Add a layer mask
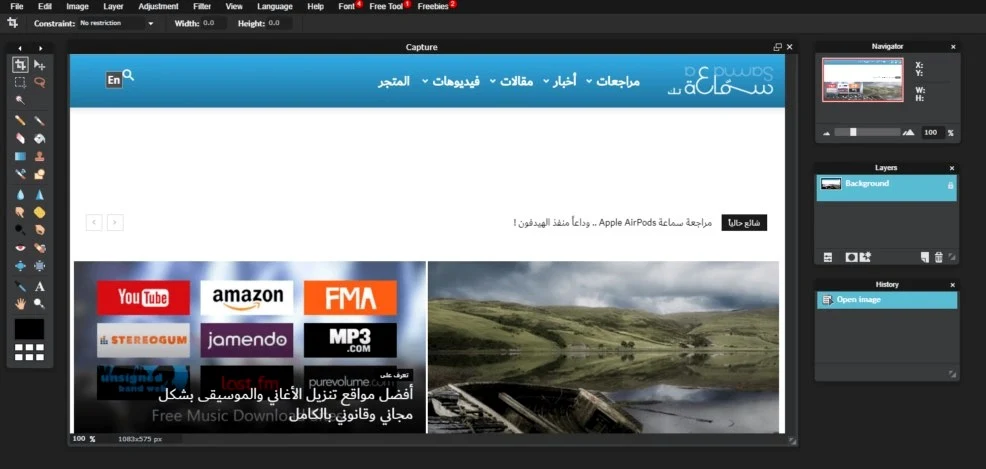Screen dimensions: 986x469 [x=851, y=257]
